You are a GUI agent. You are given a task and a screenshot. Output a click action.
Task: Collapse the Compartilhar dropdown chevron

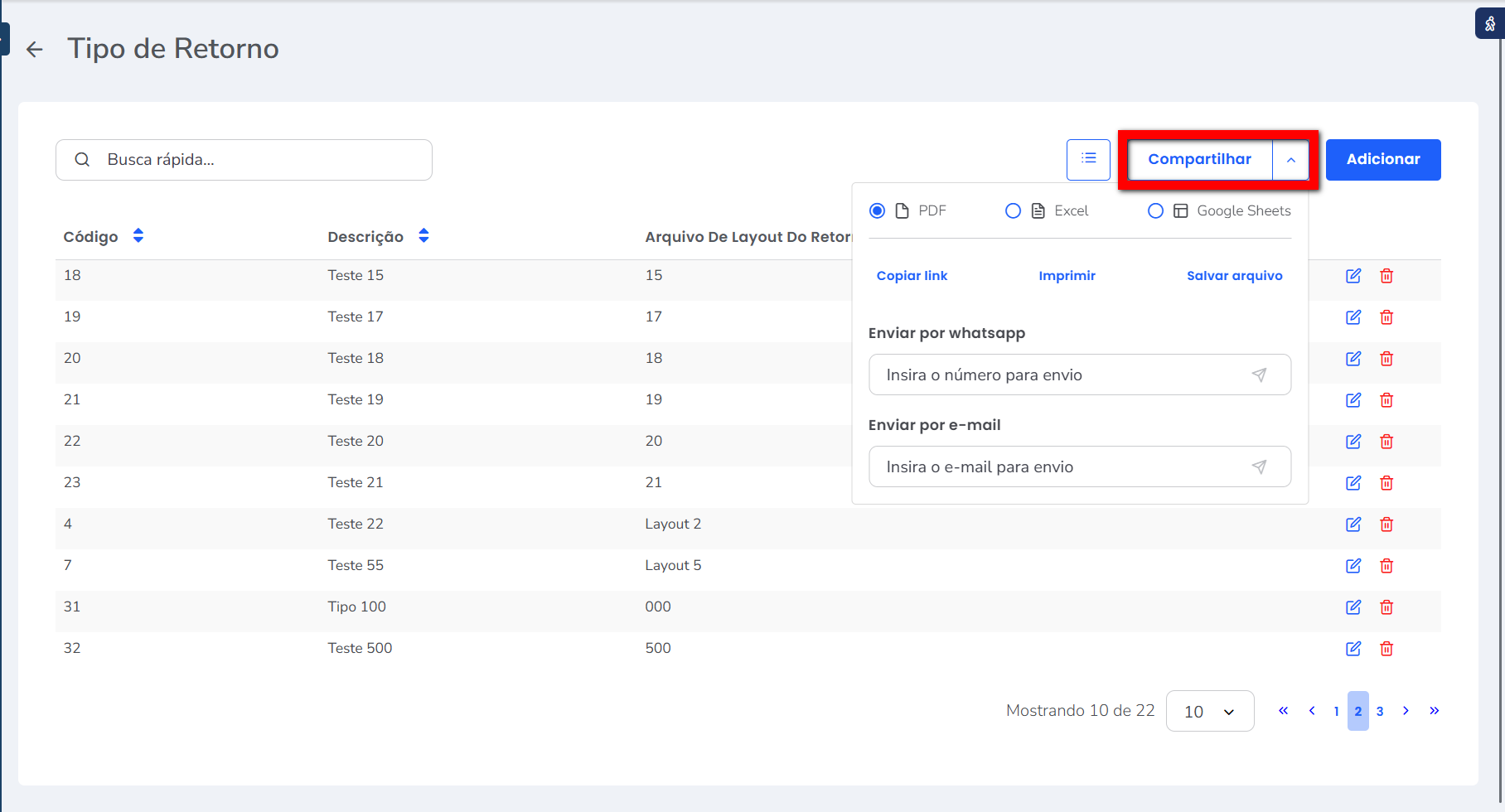click(1291, 160)
